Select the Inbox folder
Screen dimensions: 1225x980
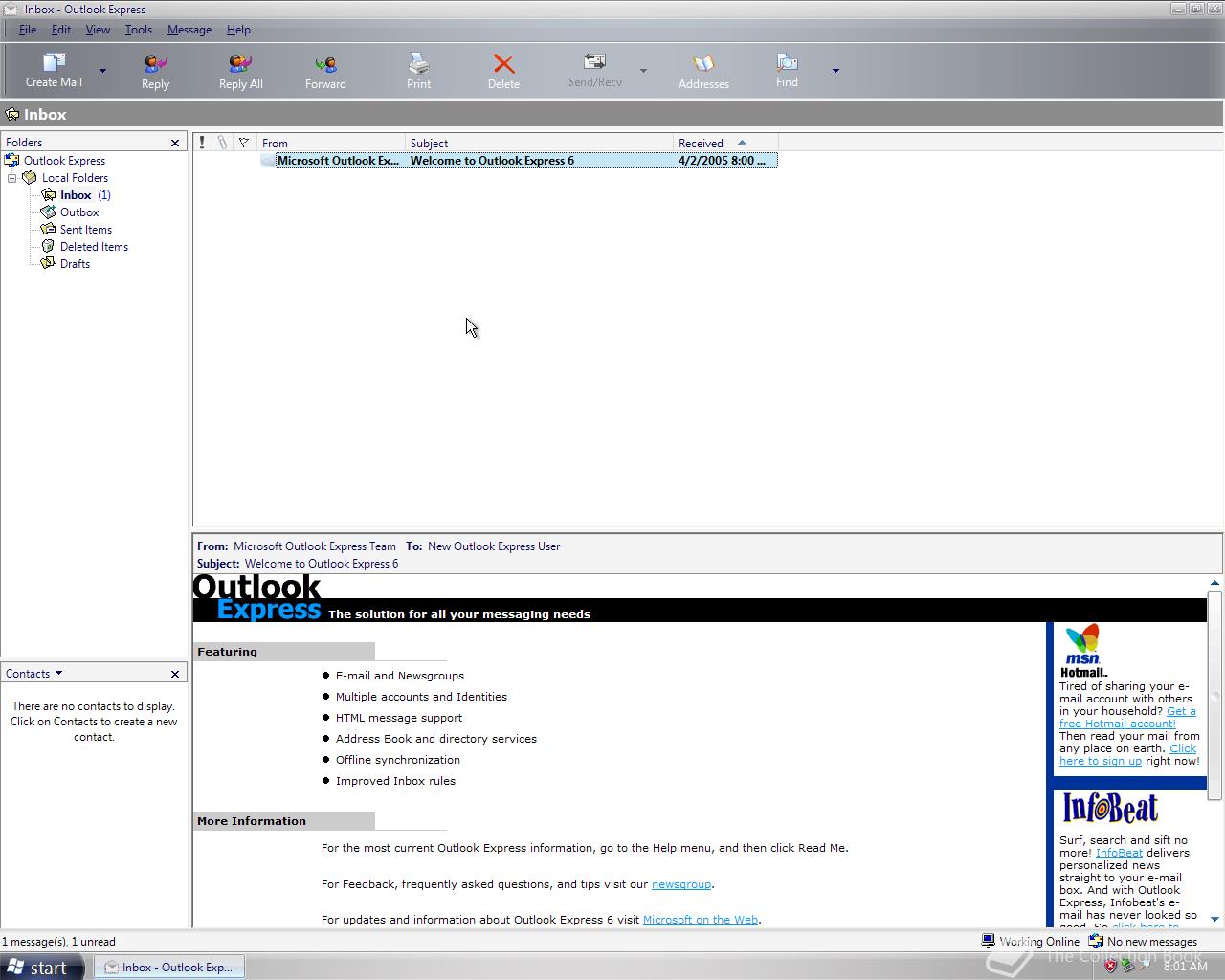pos(76,195)
